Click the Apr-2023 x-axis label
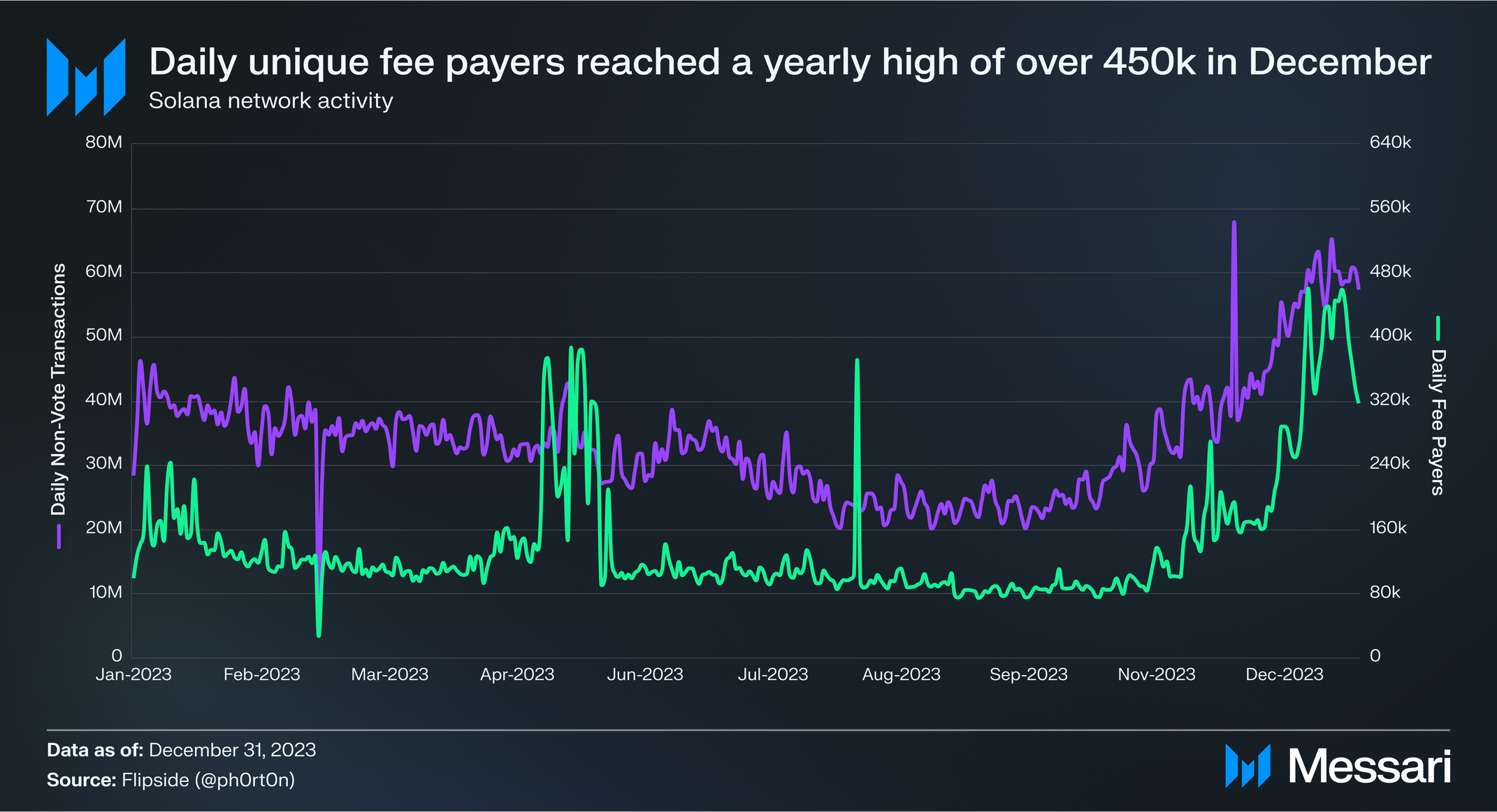This screenshot has width=1497, height=812. [x=517, y=674]
